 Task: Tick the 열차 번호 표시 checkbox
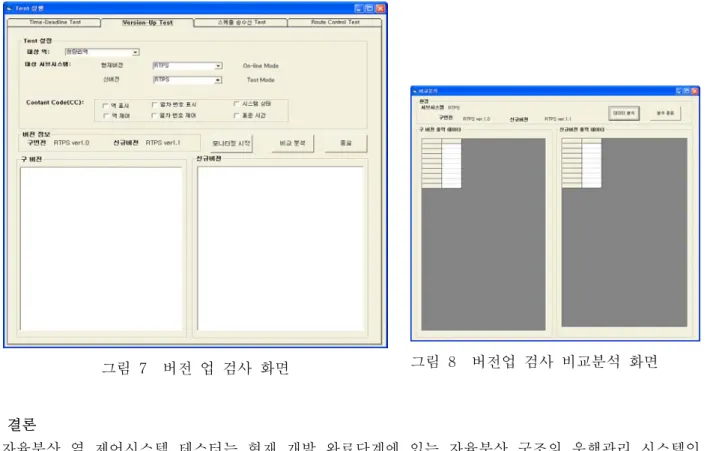(154, 105)
